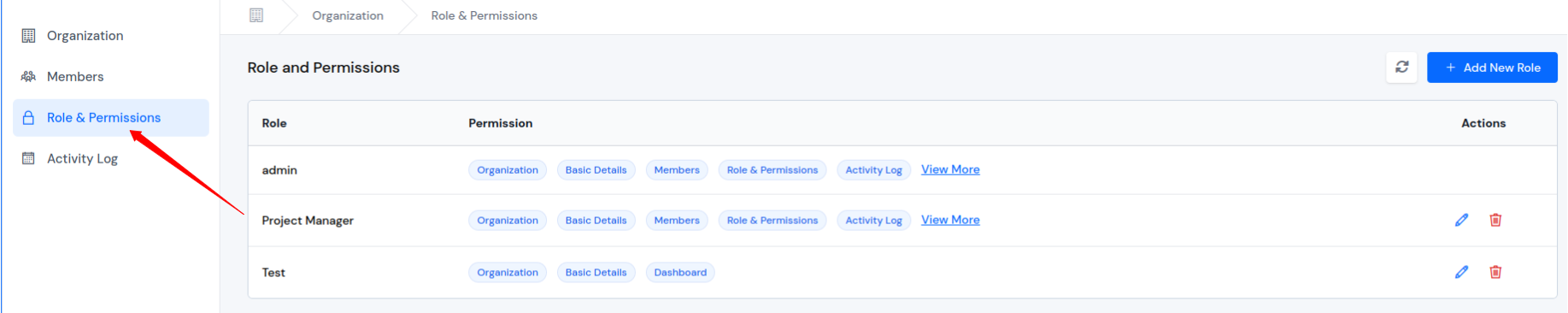Click the building icon in the breadcrumb

pyautogui.click(x=256, y=15)
